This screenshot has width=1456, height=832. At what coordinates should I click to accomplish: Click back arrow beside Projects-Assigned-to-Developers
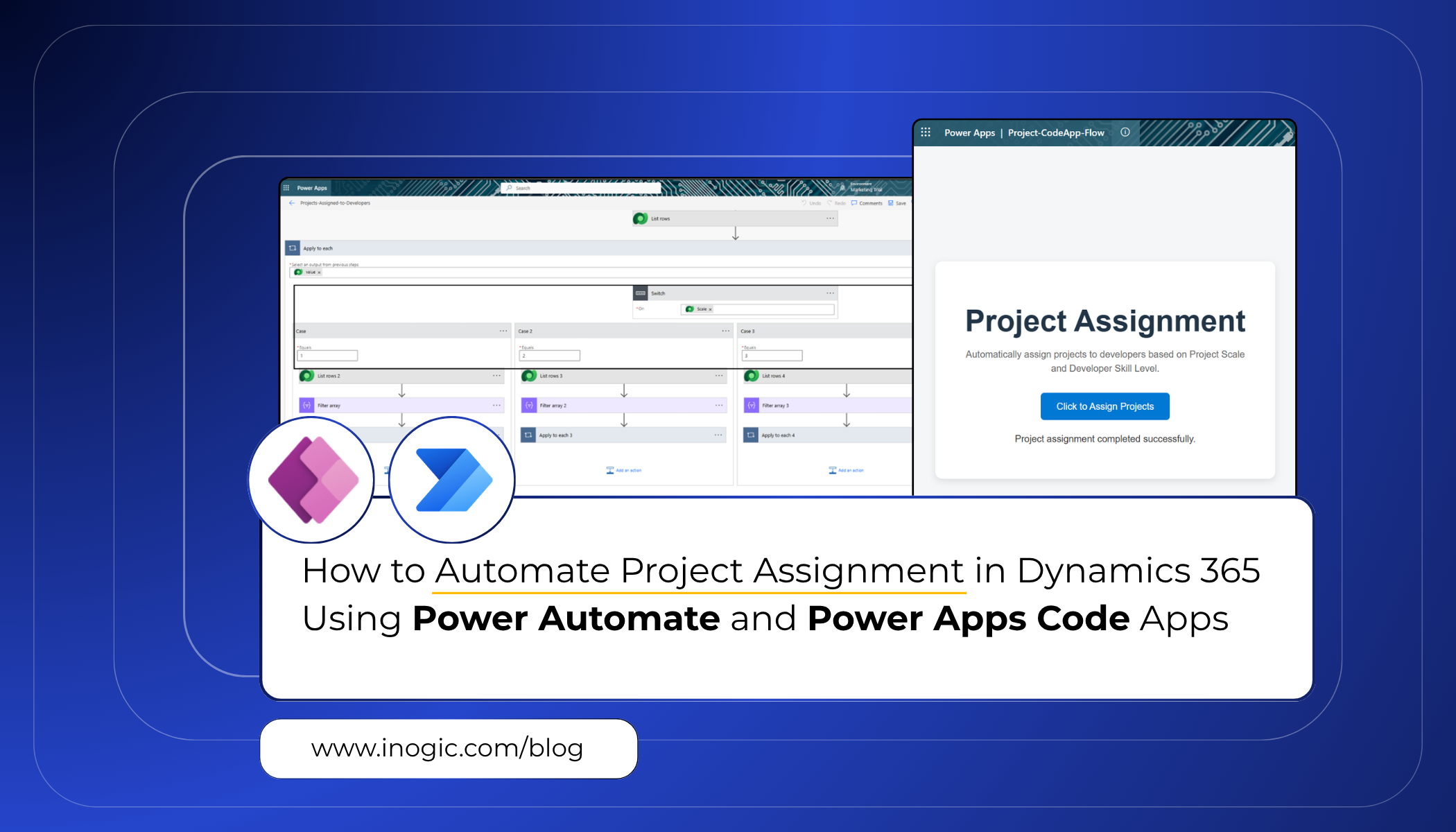click(292, 203)
